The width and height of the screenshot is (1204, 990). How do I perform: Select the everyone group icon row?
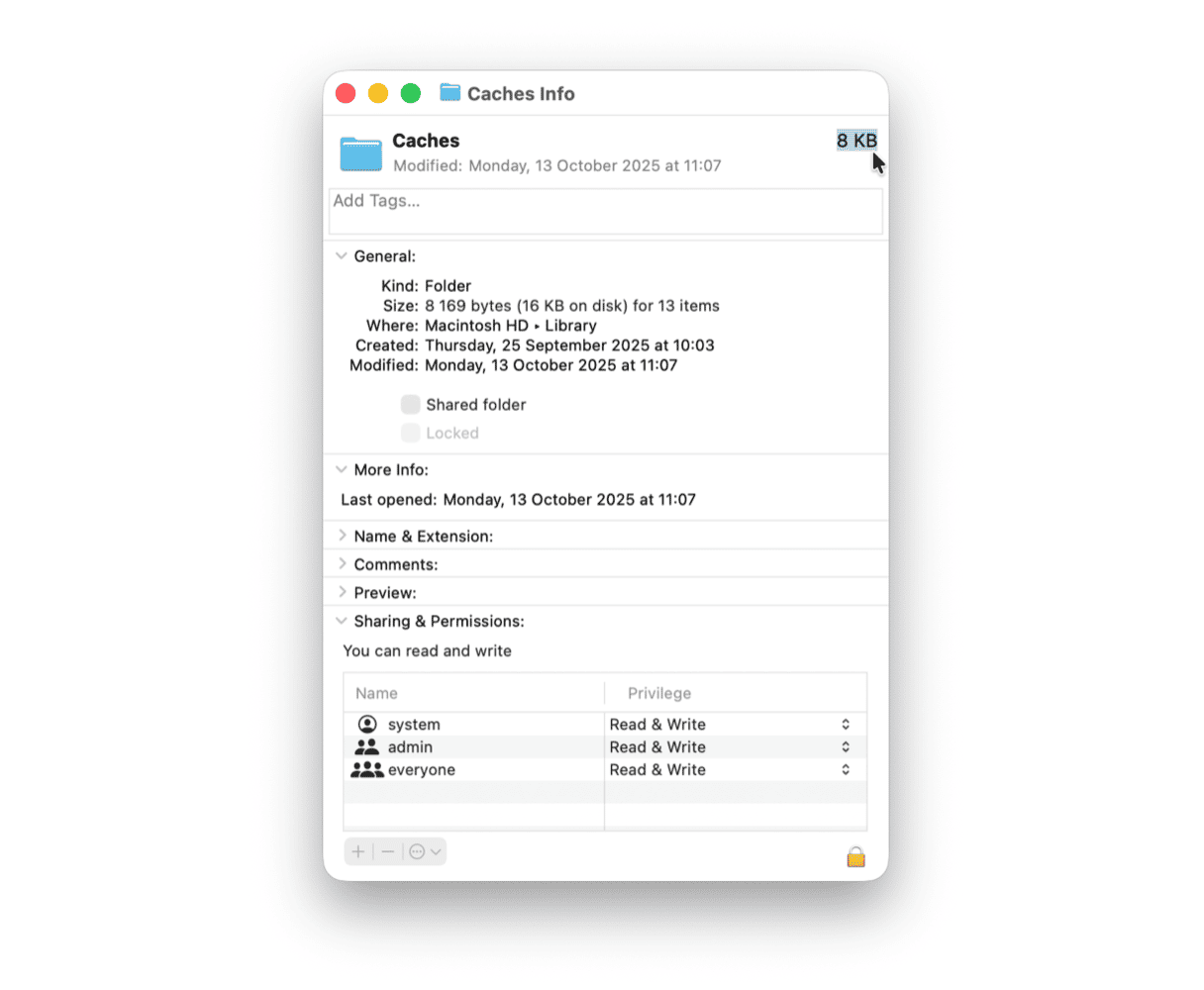[367, 770]
